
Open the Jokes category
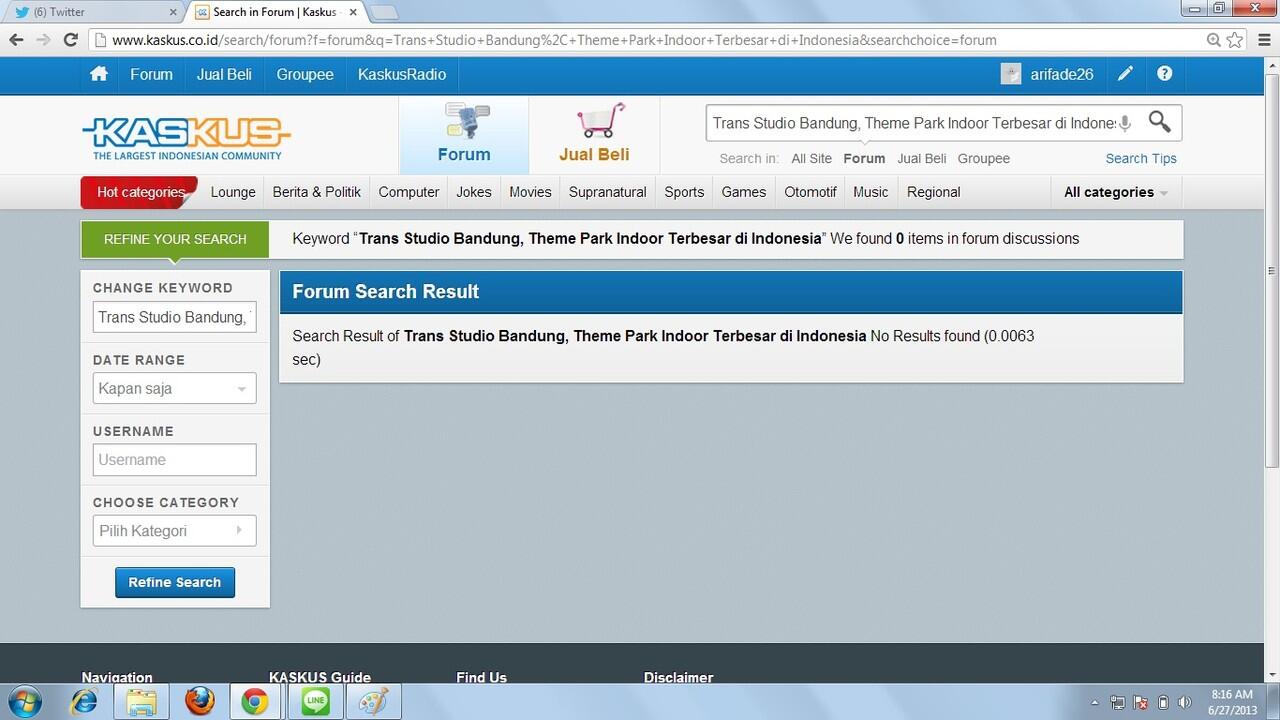[474, 192]
